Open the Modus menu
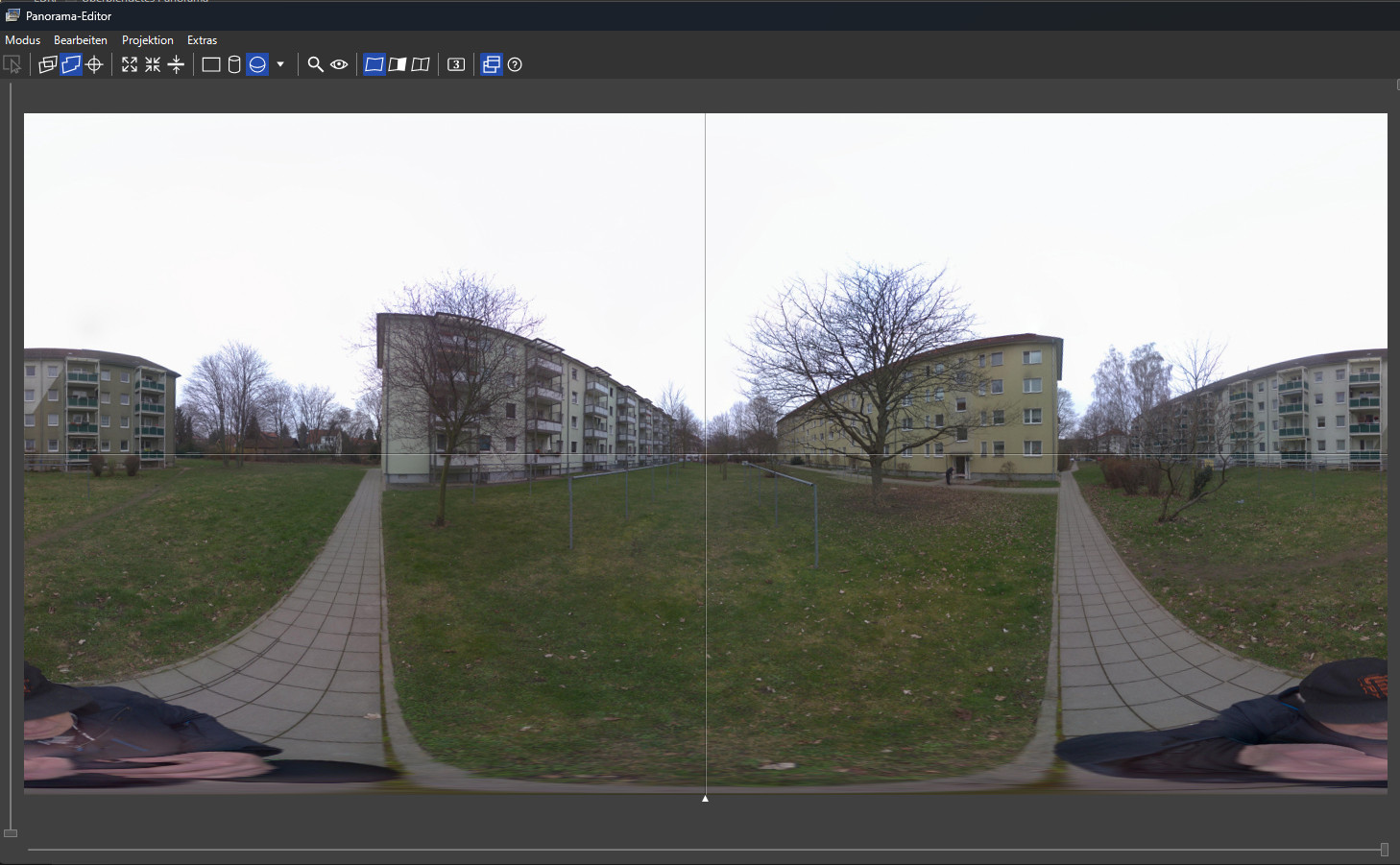 tap(22, 40)
